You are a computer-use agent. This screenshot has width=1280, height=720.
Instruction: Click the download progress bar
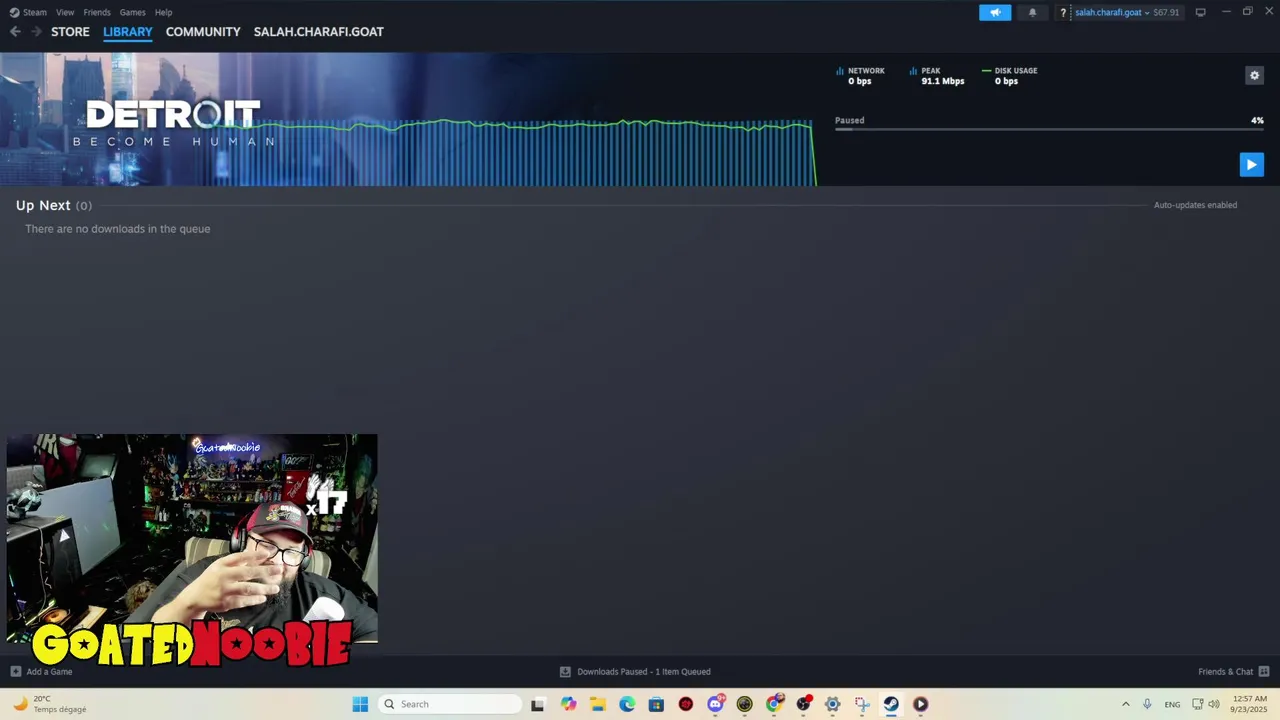[1049, 129]
